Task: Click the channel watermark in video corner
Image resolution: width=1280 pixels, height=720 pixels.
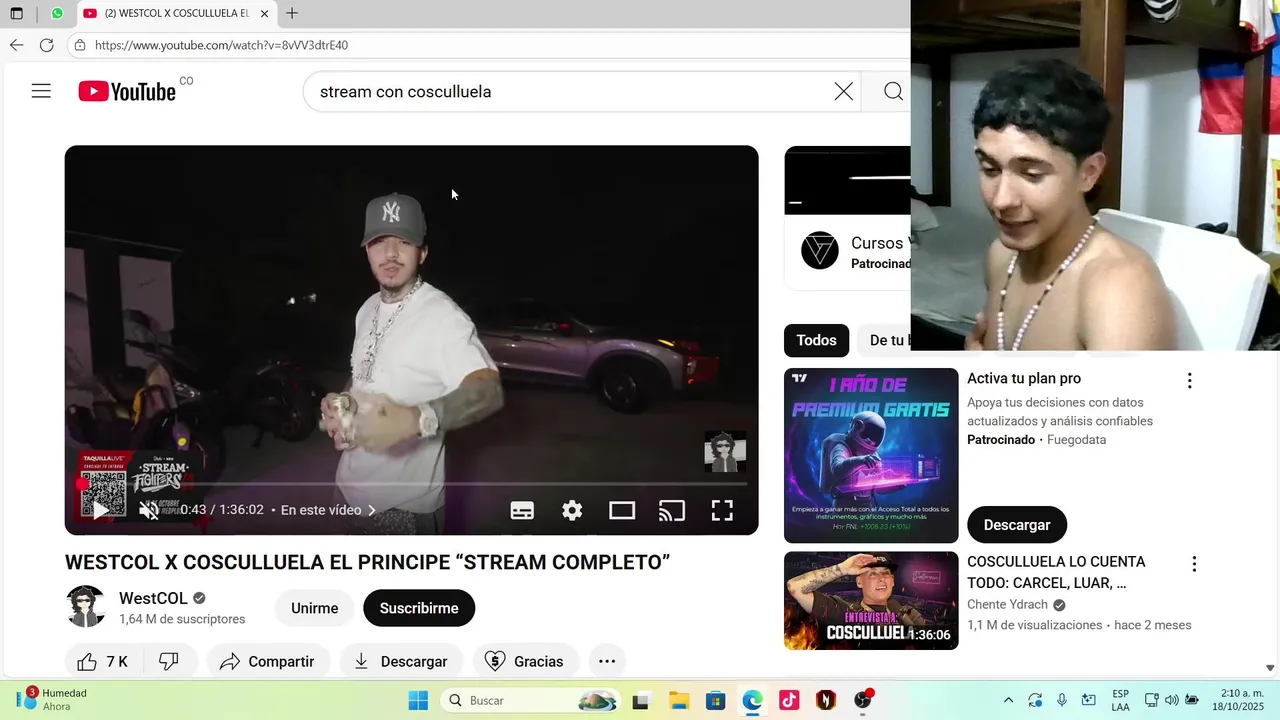Action: 725,451
